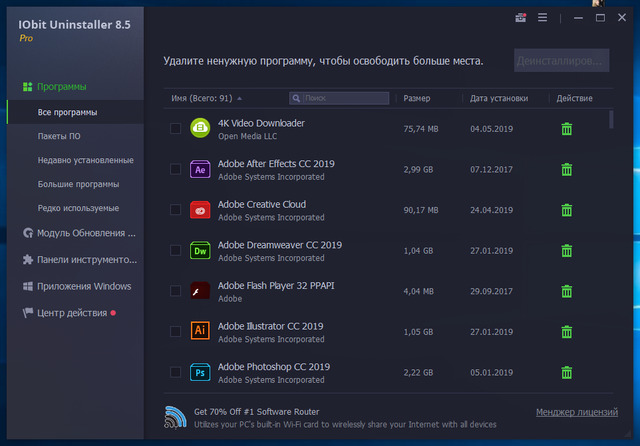Viewport: 640px width, 446px height.
Task: Tick the checkbox for Adobe Creative Cloud
Action: pos(176,210)
